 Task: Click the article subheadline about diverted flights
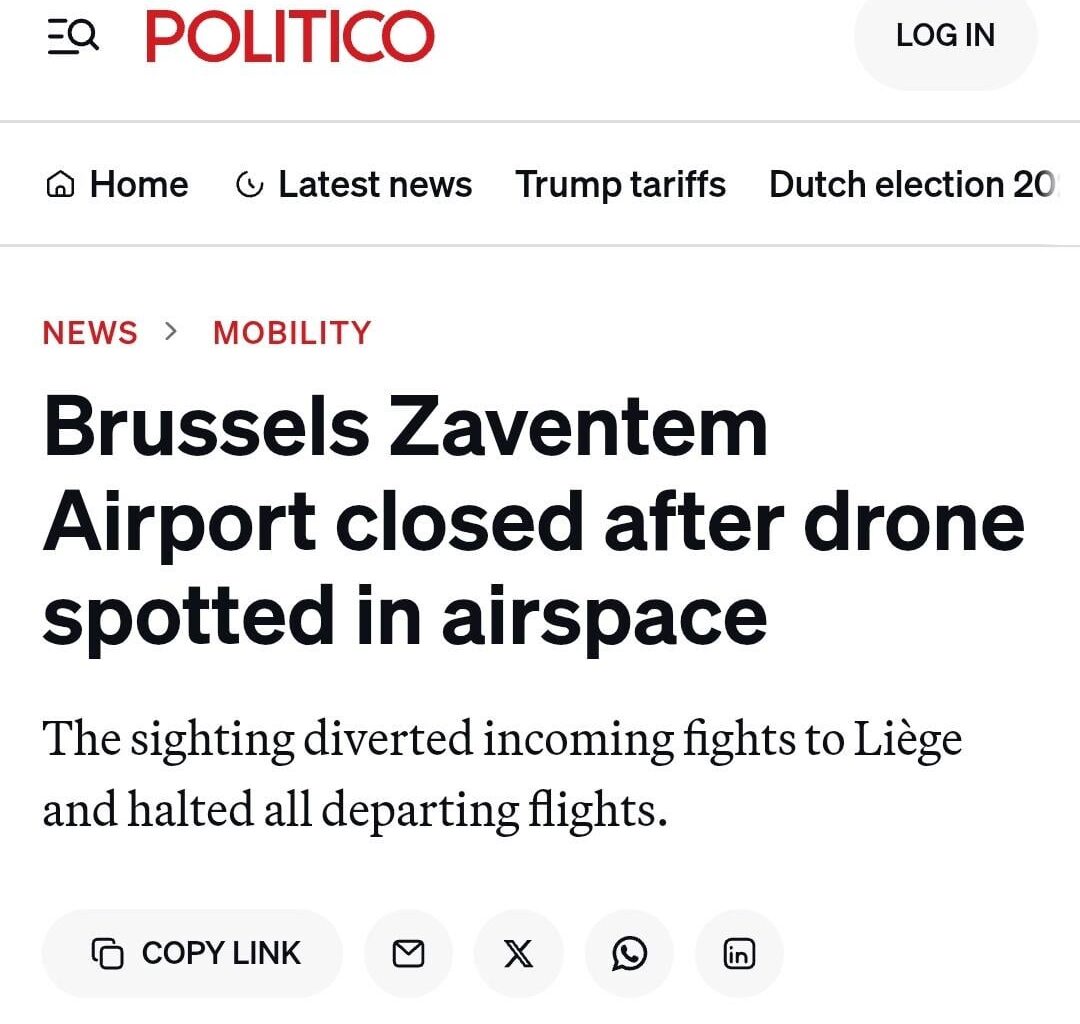[x=502, y=774]
